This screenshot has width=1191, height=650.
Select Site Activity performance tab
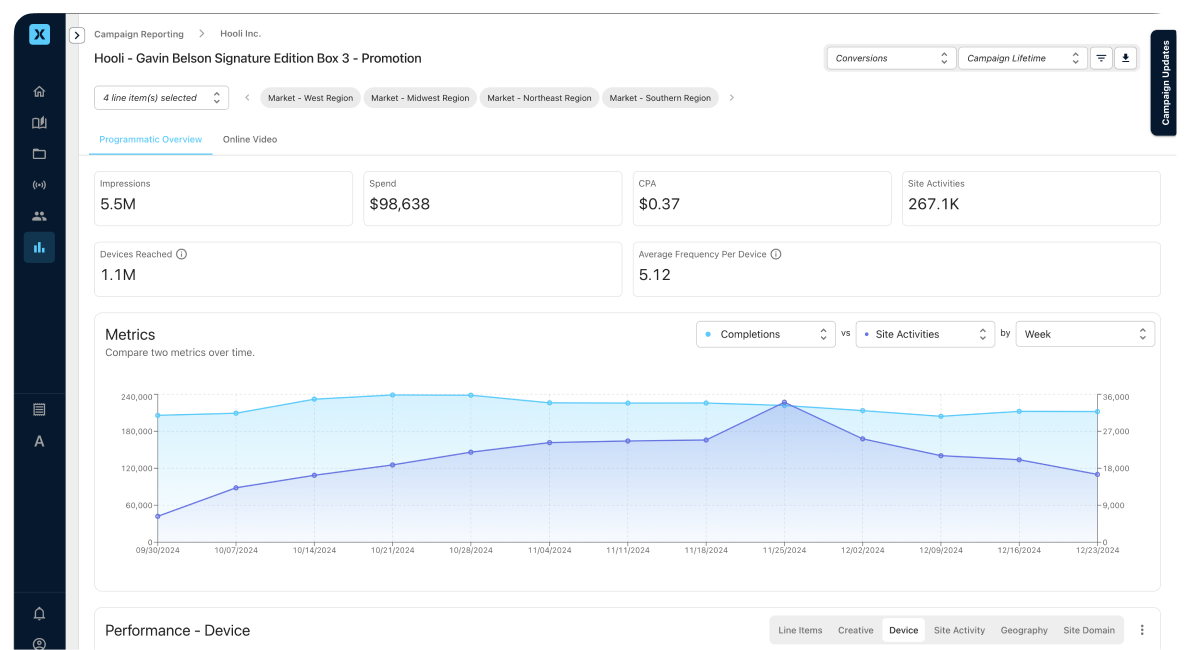tap(959, 630)
